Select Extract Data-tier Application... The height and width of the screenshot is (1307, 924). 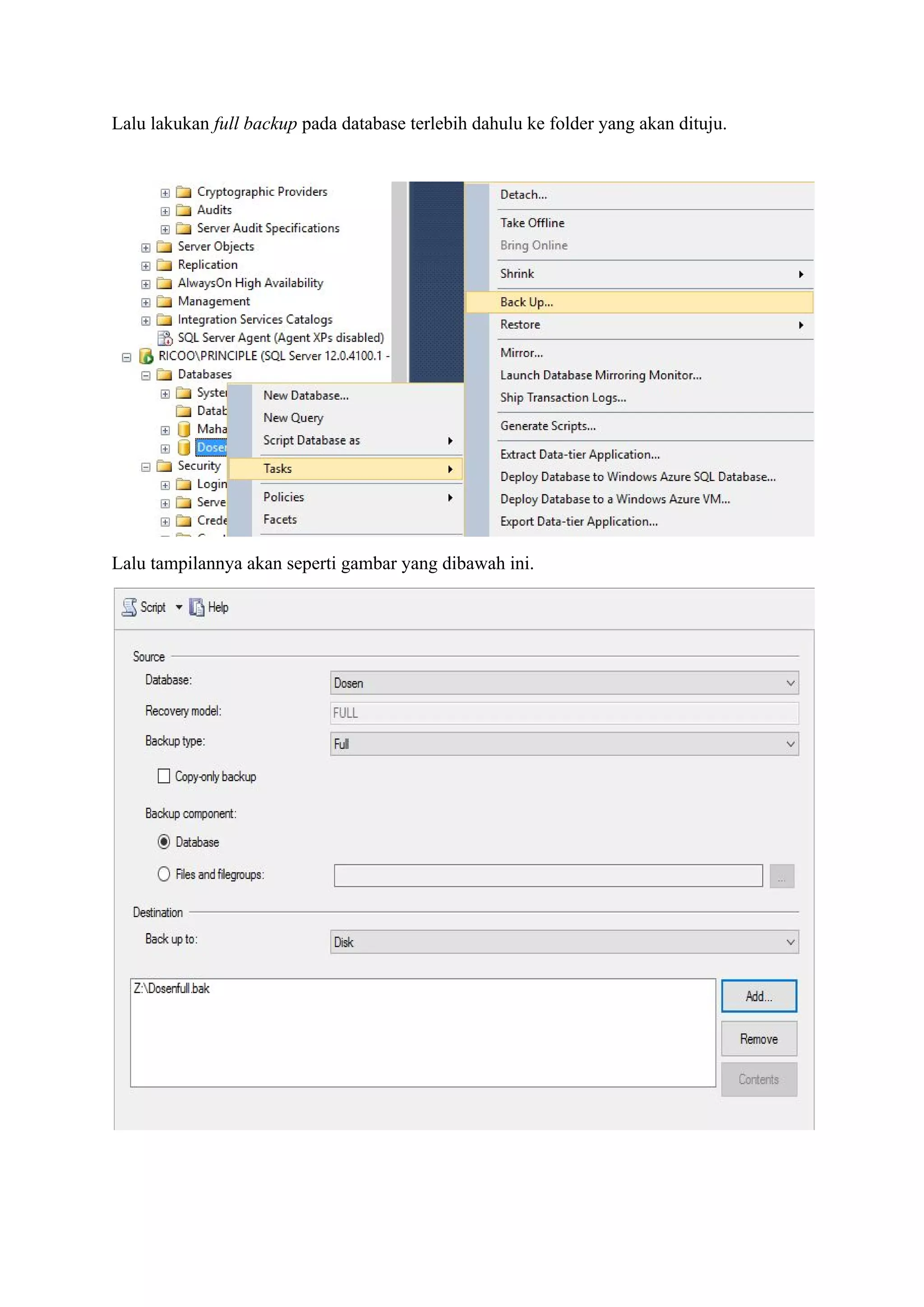pyautogui.click(x=639, y=454)
